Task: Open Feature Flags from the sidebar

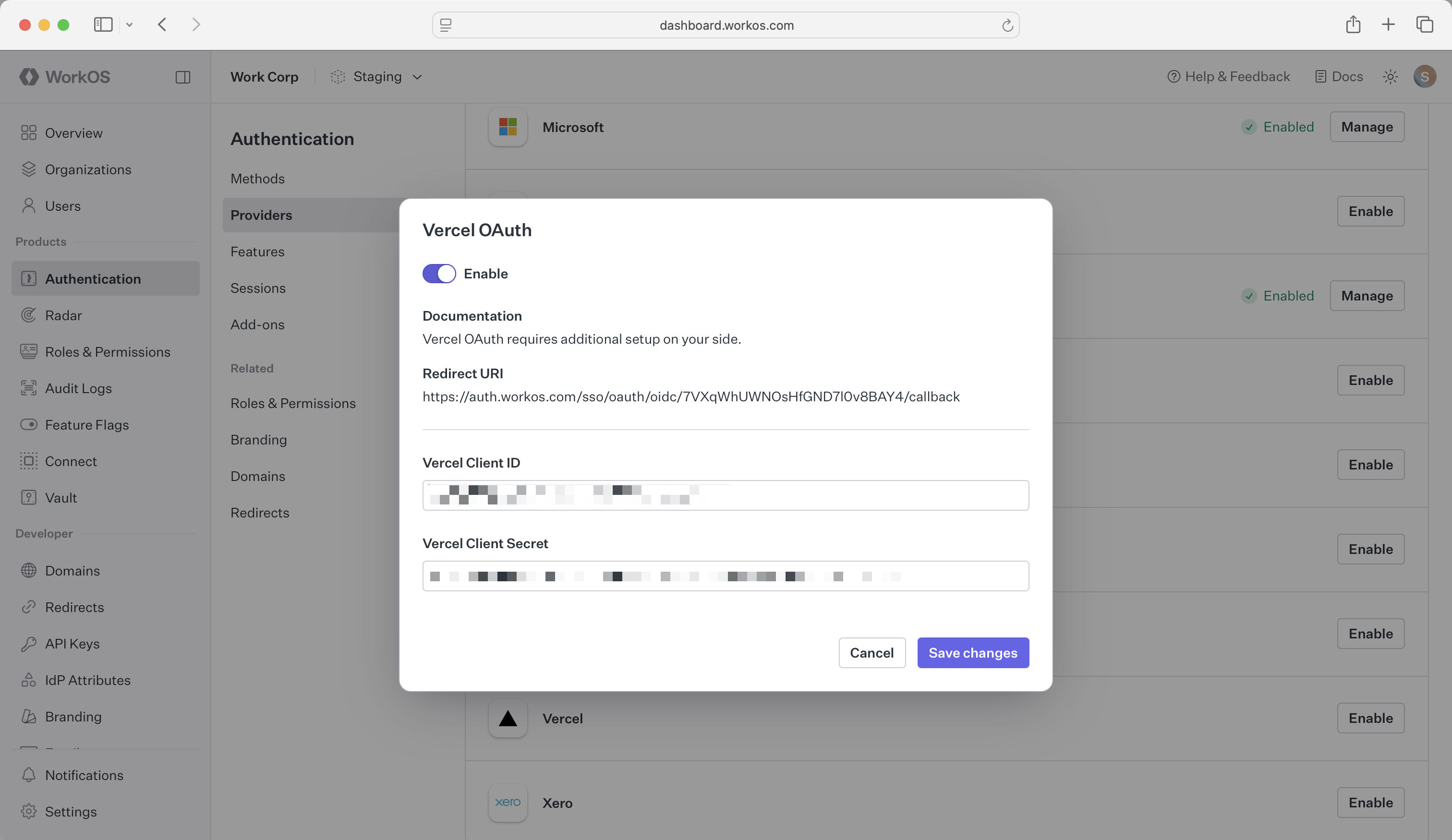Action: [x=86, y=425]
